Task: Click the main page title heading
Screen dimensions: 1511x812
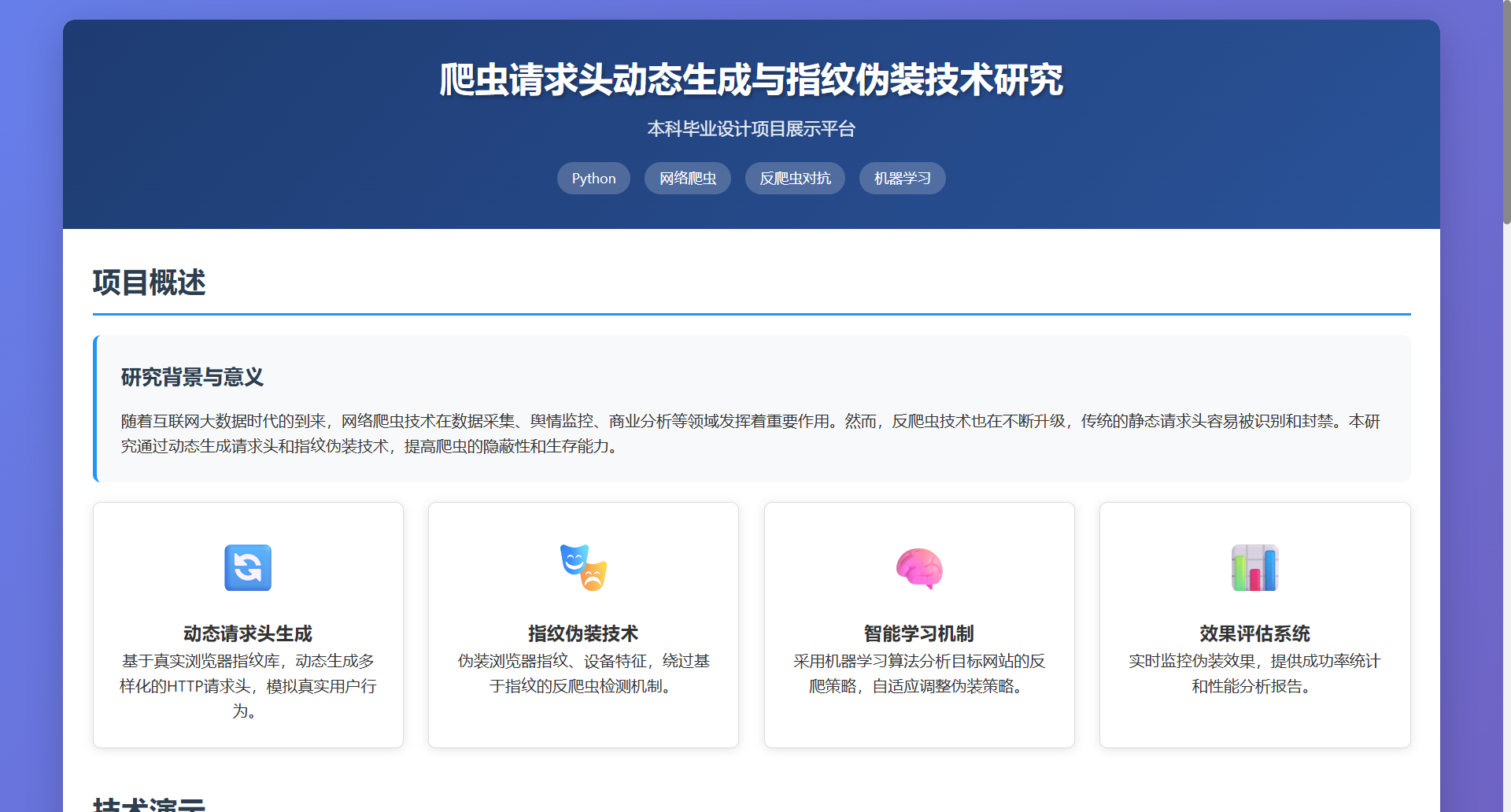Action: pos(751,80)
